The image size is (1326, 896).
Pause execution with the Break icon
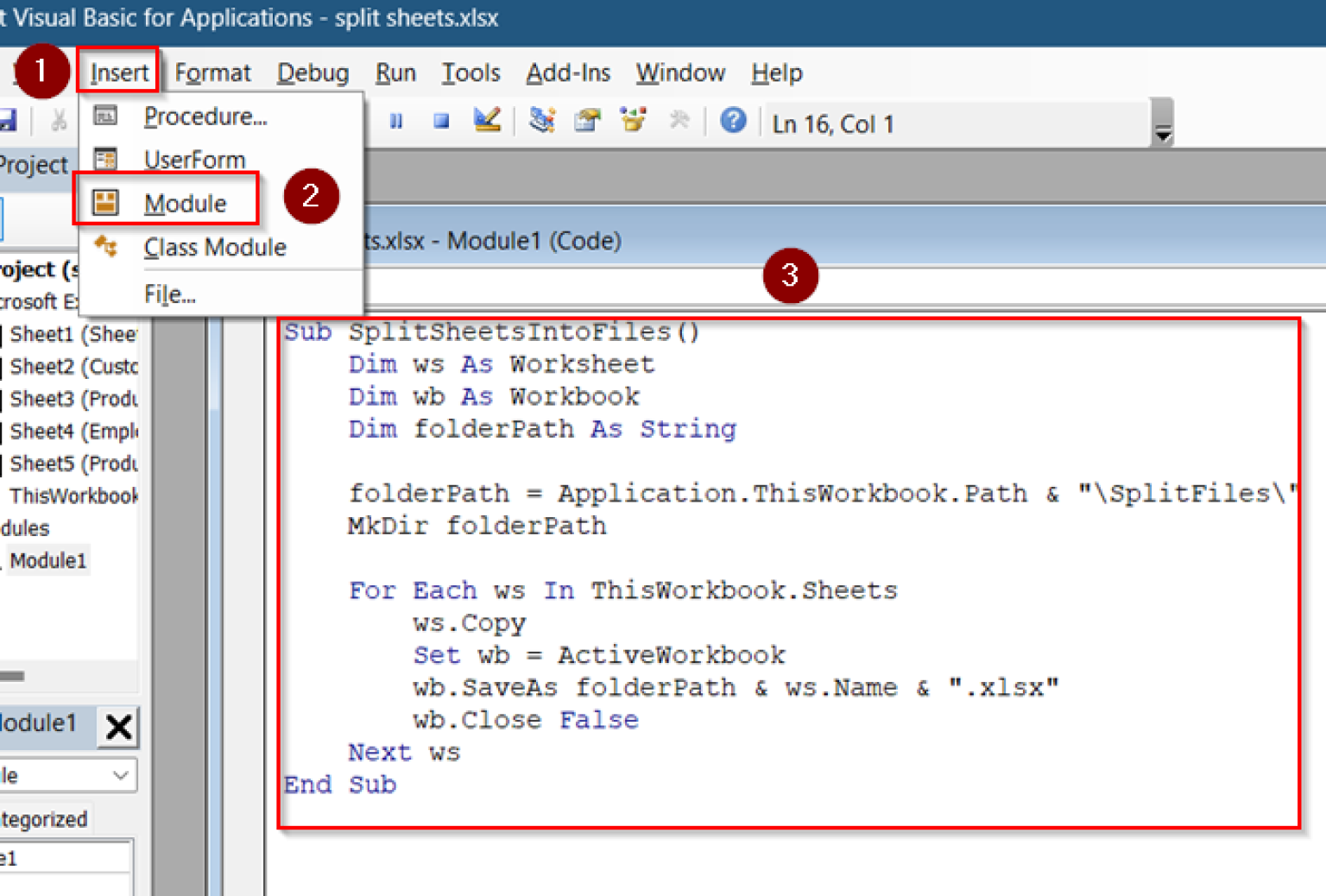coord(397,122)
